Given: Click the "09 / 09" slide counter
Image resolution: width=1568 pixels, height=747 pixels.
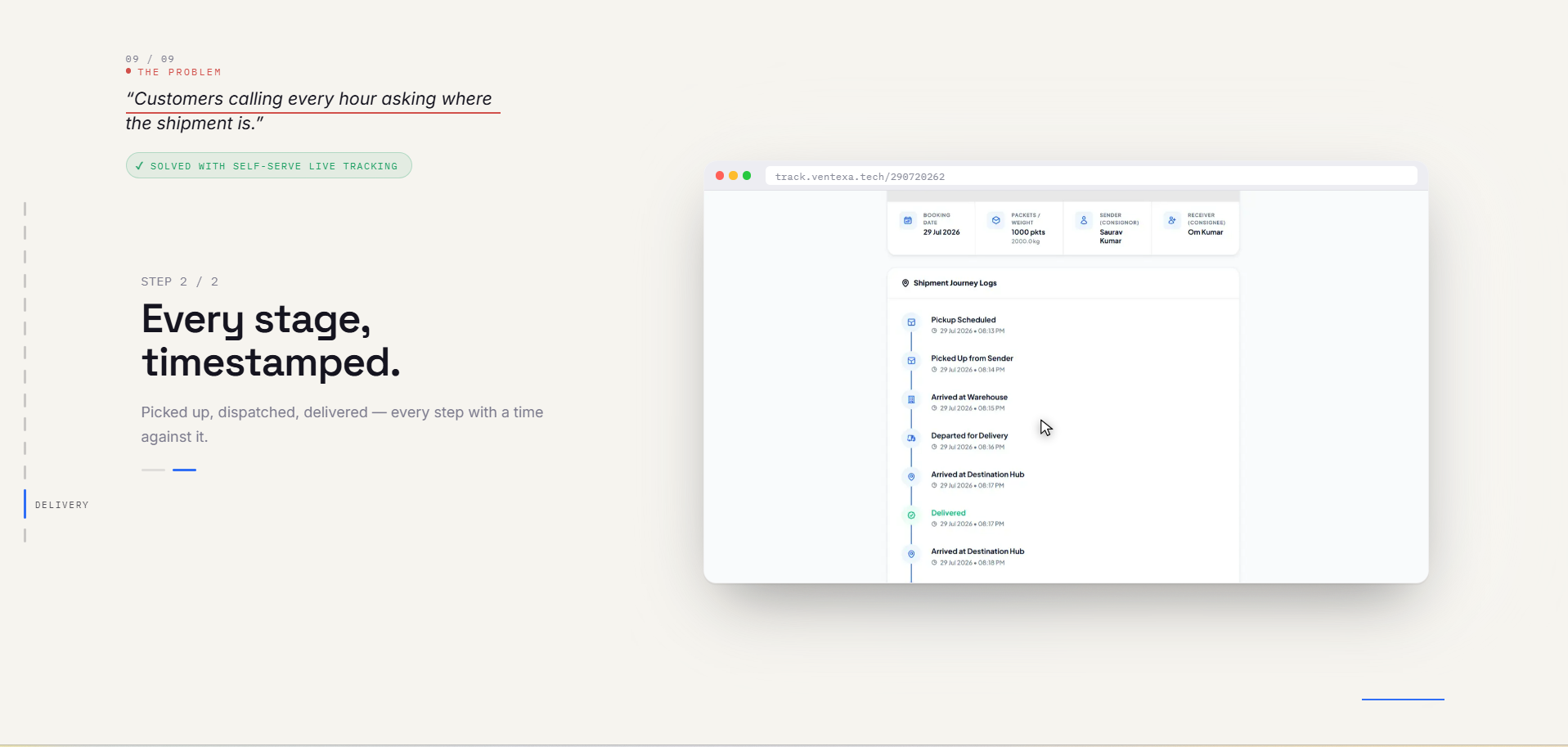Looking at the screenshot, I should click(150, 59).
